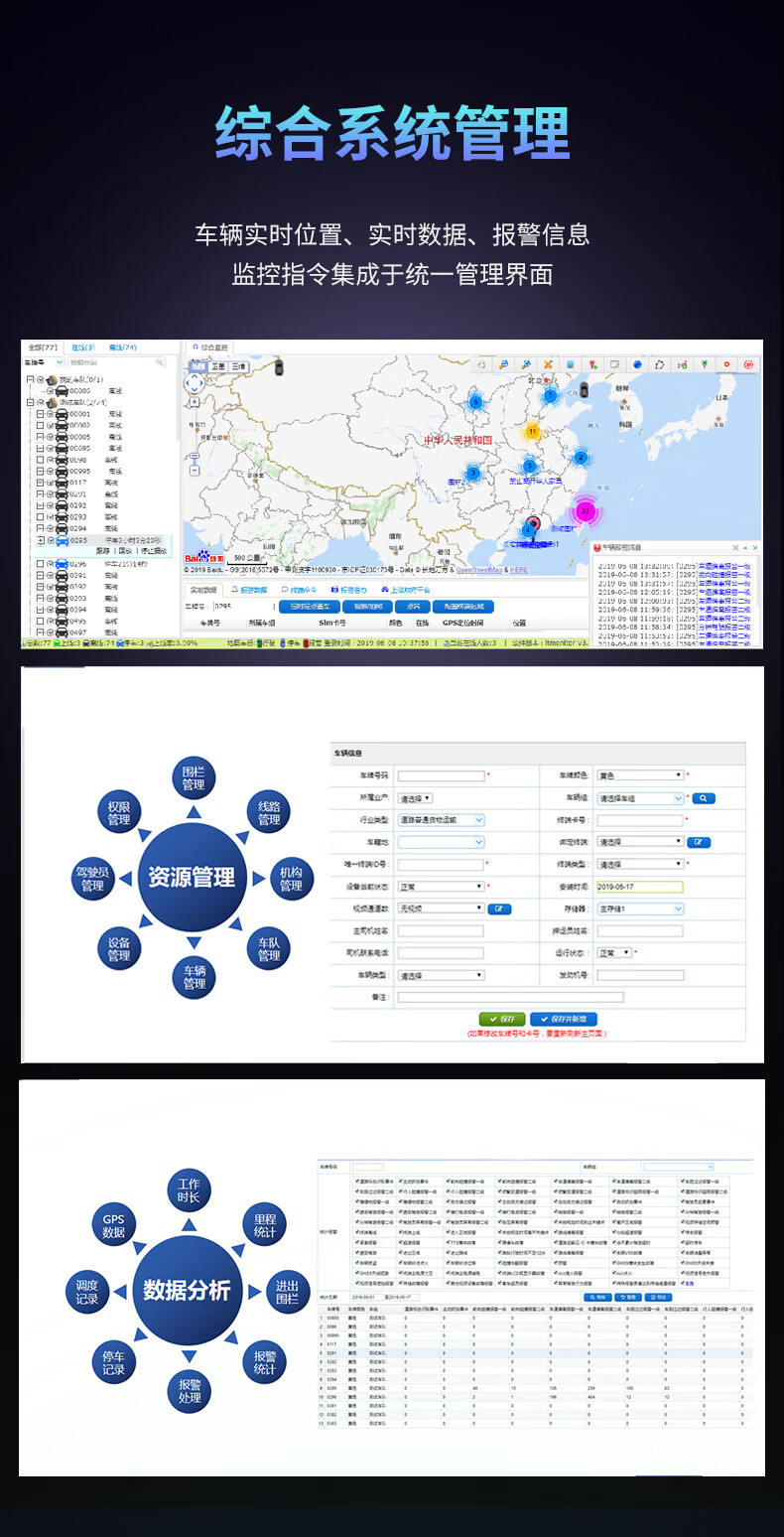Click the green marker pin icon in map toolbar
The width and height of the screenshot is (784, 1537).
tap(706, 364)
